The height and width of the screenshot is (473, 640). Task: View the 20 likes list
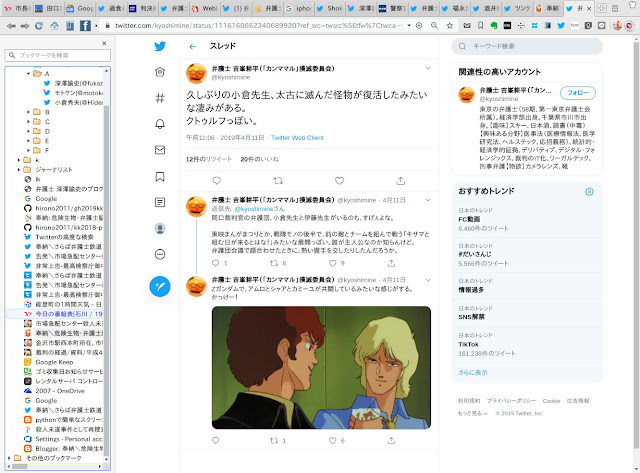tap(260, 159)
